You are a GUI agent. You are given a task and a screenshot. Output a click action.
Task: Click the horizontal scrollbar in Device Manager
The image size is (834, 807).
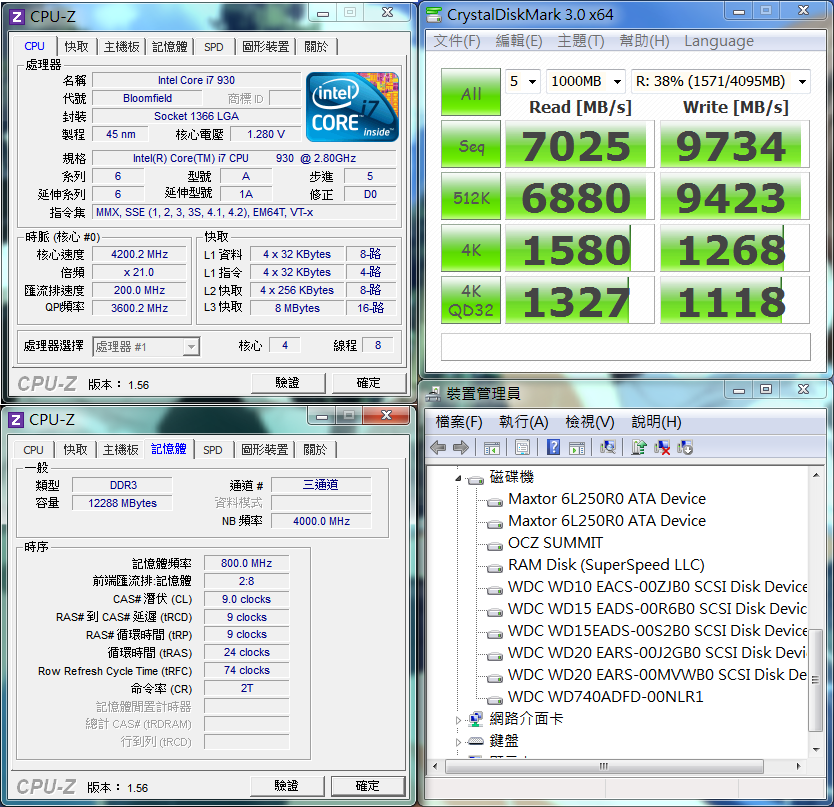pyautogui.click(x=604, y=767)
